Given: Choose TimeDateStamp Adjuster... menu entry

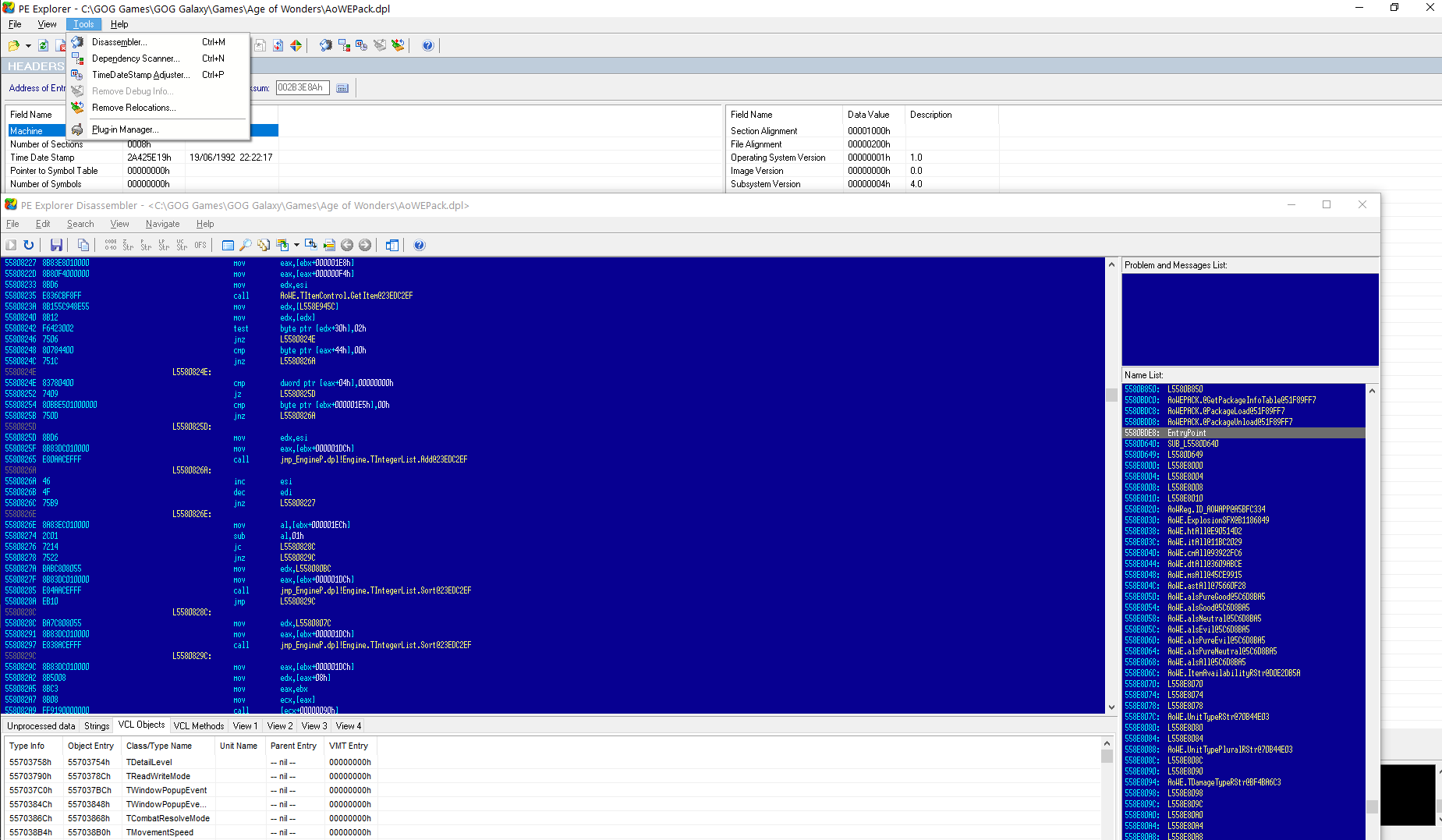Looking at the screenshot, I should (x=159, y=75).
